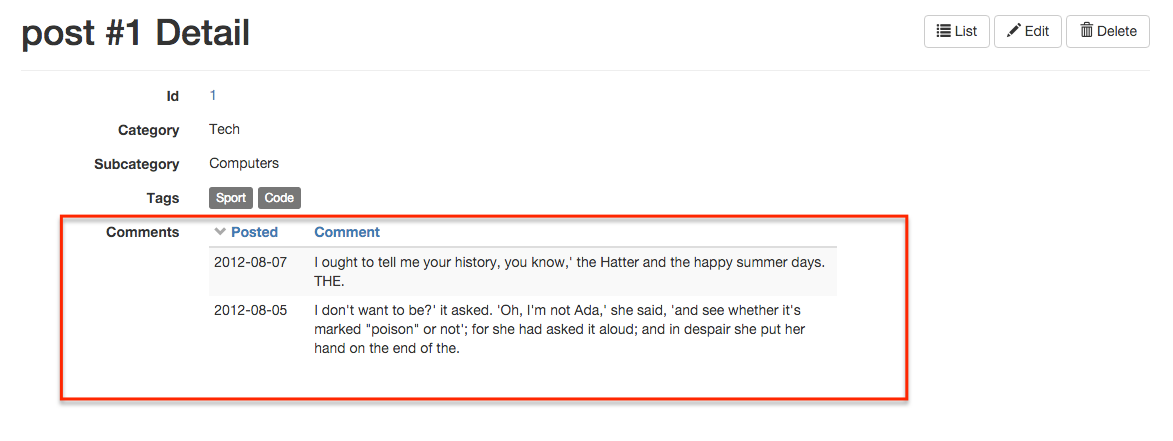Click the comment text mentioning the Hatter
This screenshot has width=1173, height=441.
(x=569, y=262)
